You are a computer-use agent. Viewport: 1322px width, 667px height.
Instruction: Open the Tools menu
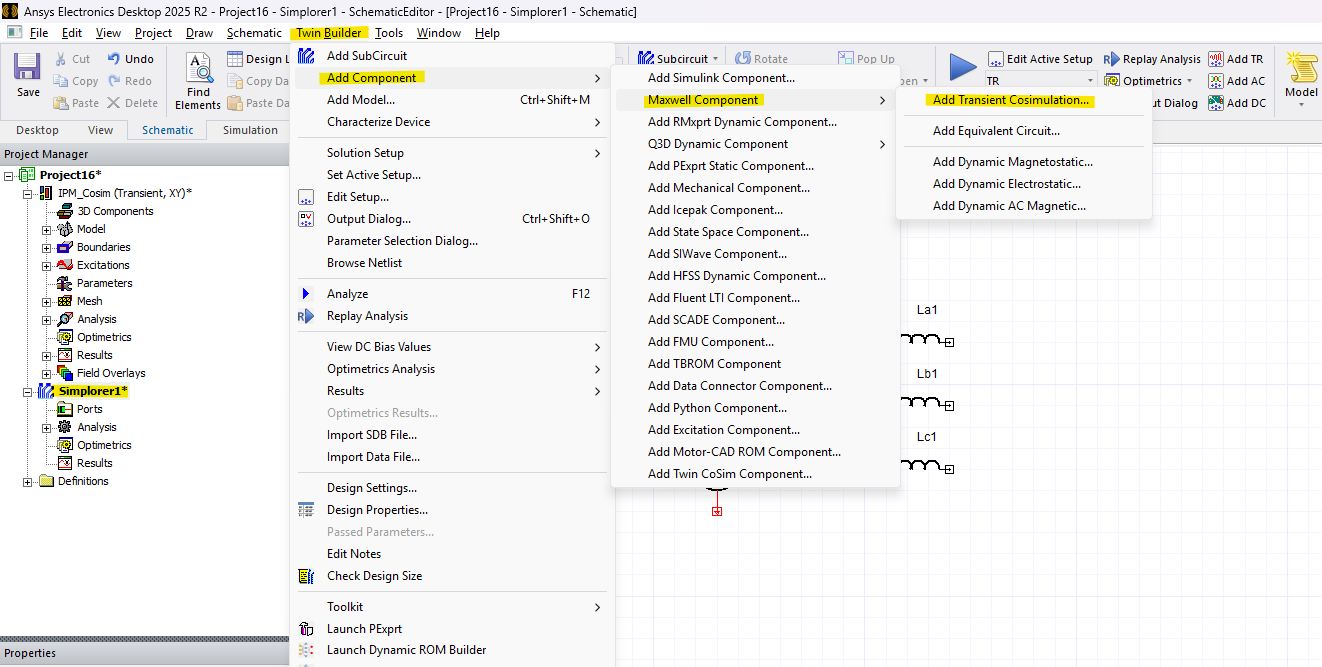pyautogui.click(x=389, y=32)
